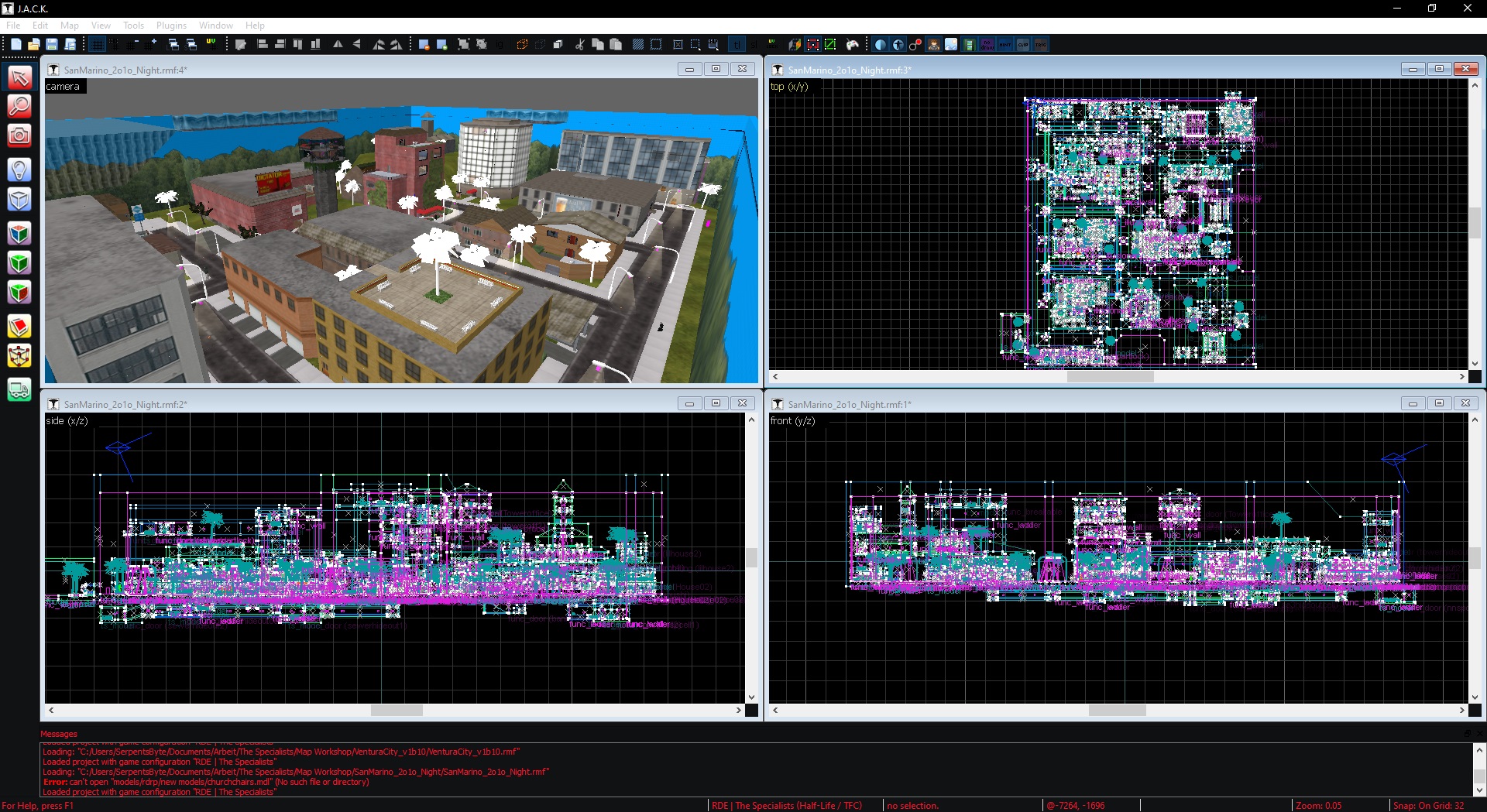Click the side view horizontal scrollbar thumb
This screenshot has width=1487, height=812.
tap(397, 710)
